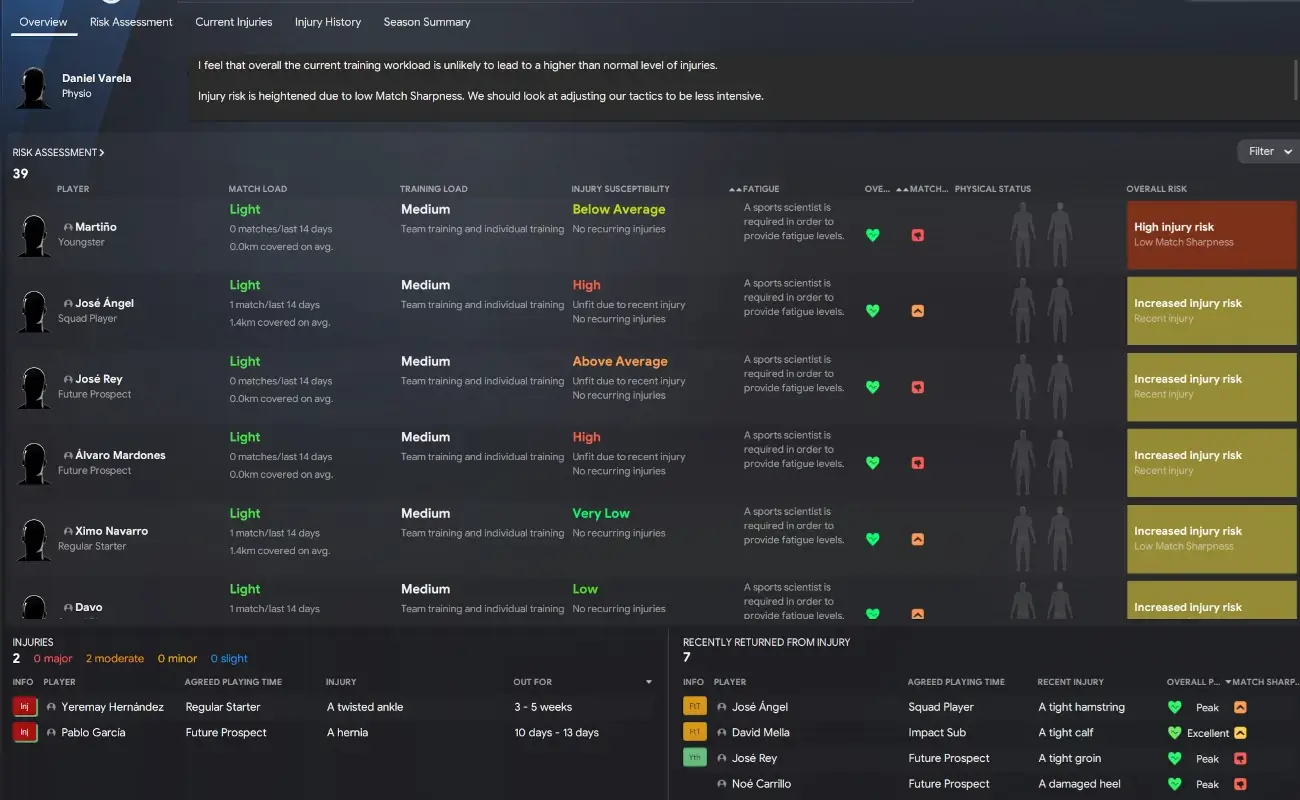Click Martiño's player portrait
Screen dimensions: 1300x800
(x=34, y=236)
